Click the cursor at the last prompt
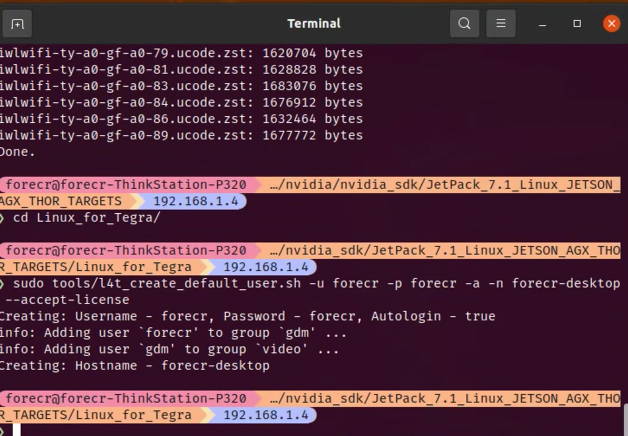The image size is (628, 436). 16,430
